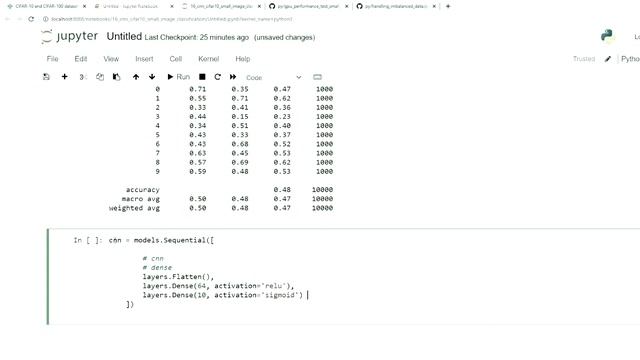Open the Insert menu
This screenshot has height=360, width=640.
[x=144, y=59]
